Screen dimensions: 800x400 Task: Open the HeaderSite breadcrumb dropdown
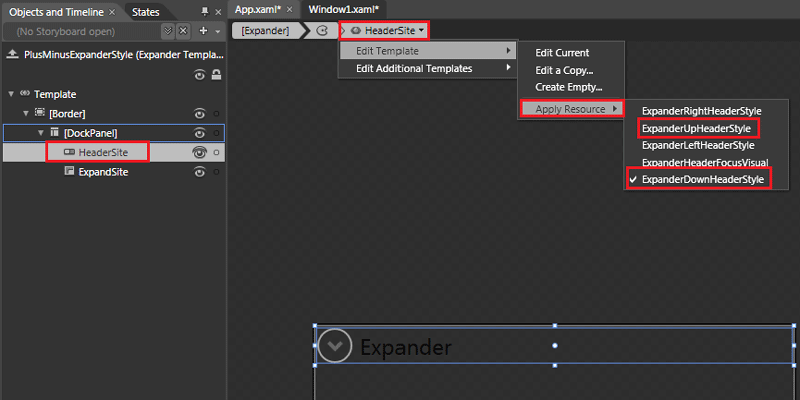tap(384, 31)
